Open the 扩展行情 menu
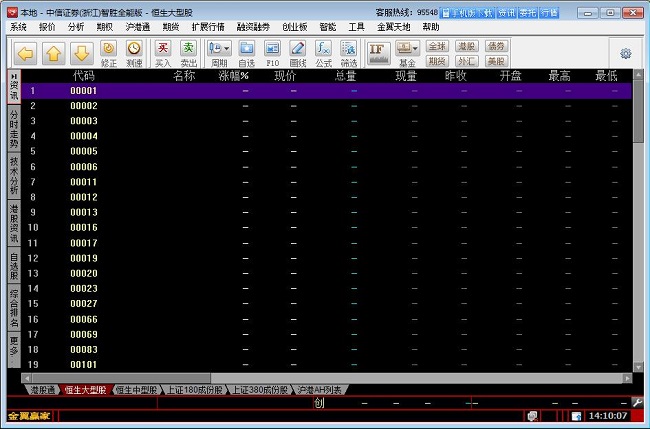 [208, 27]
